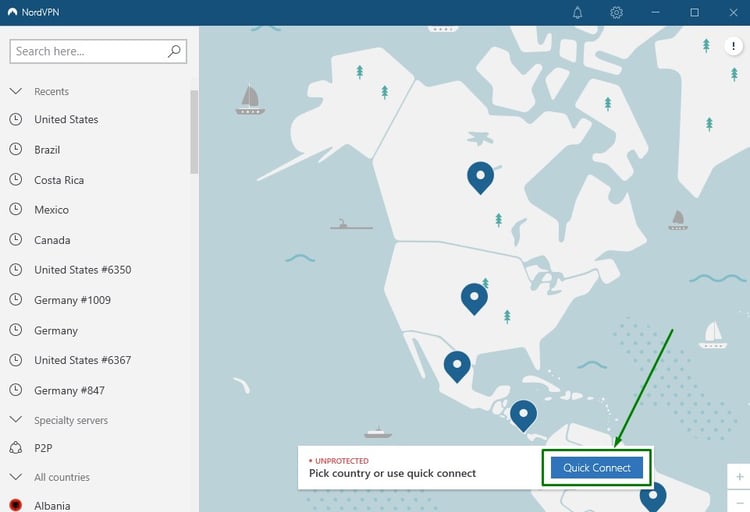Viewport: 750px width, 512px height.
Task: Open the notifications bell
Action: pos(577,12)
